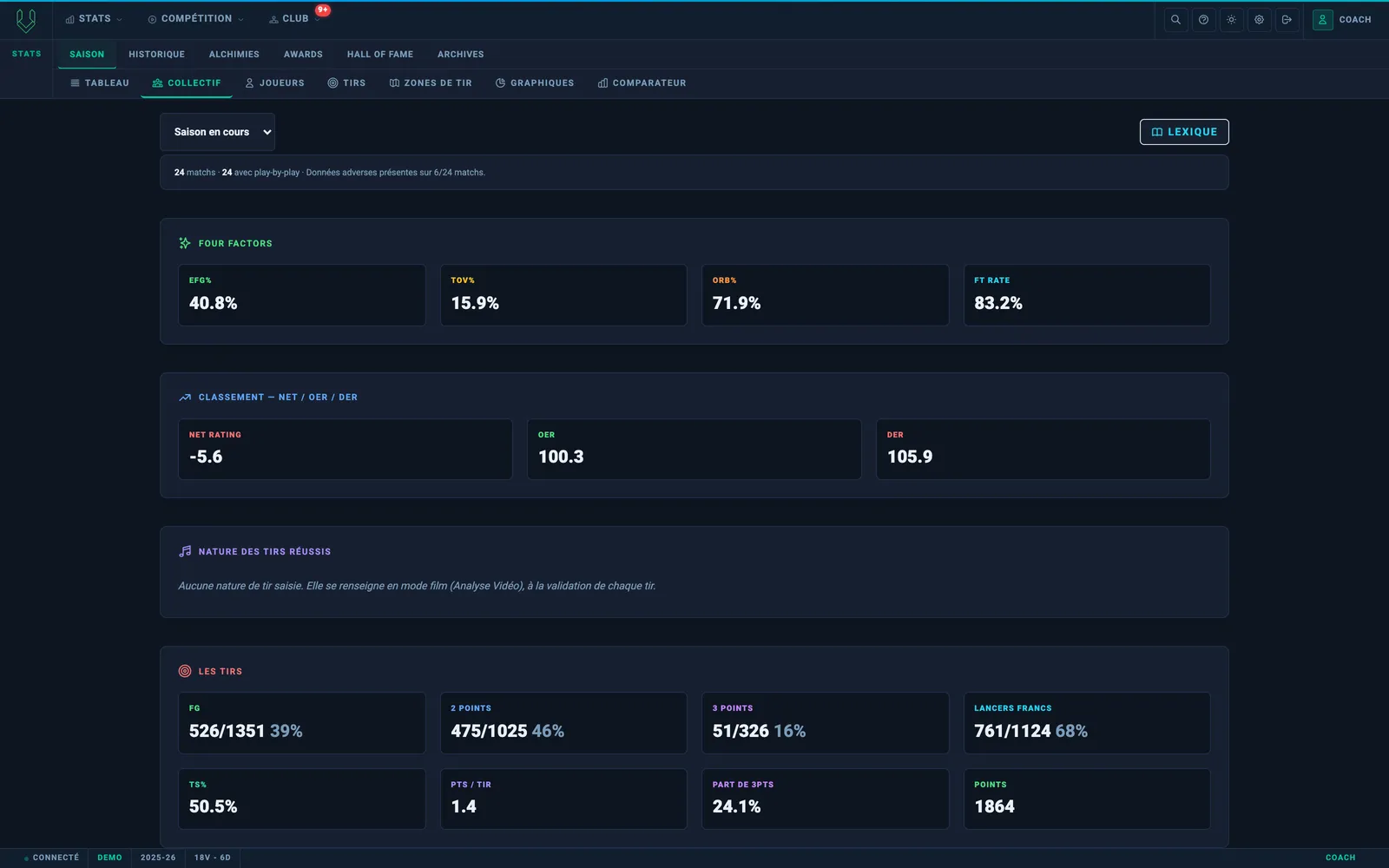Expand the Stats top menu
The height and width of the screenshot is (868, 1389).
(x=94, y=19)
